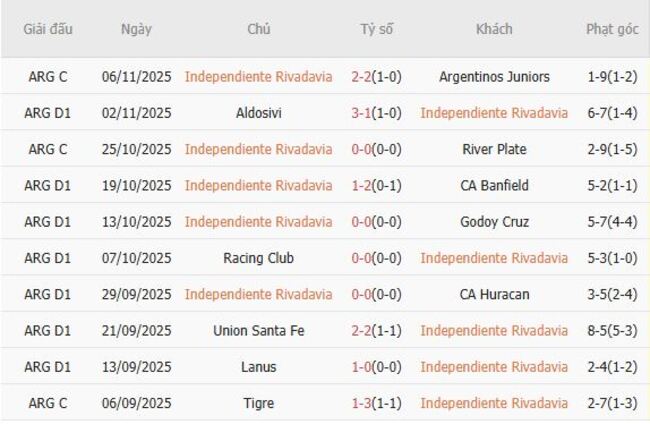Open the 1-3 score of the Tigre match
This screenshot has width=650, height=424.
(362, 403)
